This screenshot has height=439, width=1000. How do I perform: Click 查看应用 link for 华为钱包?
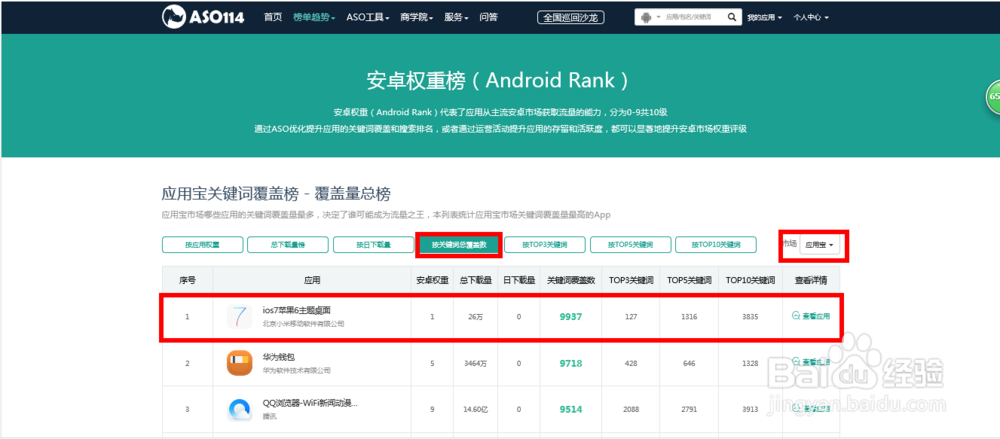[811, 362]
